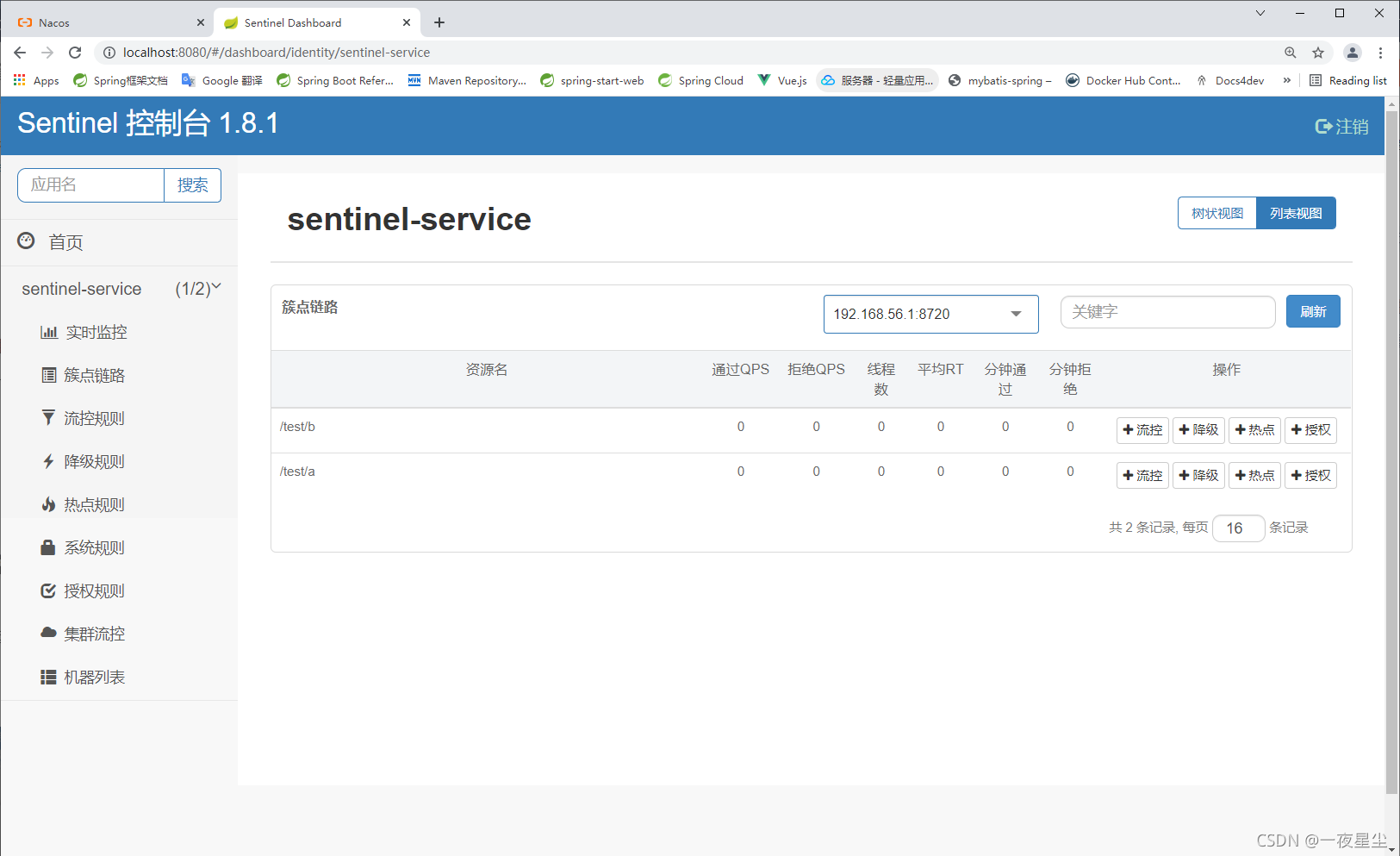Open new browser tab with plus icon
Viewport: 1400px width, 856px height.
[439, 22]
